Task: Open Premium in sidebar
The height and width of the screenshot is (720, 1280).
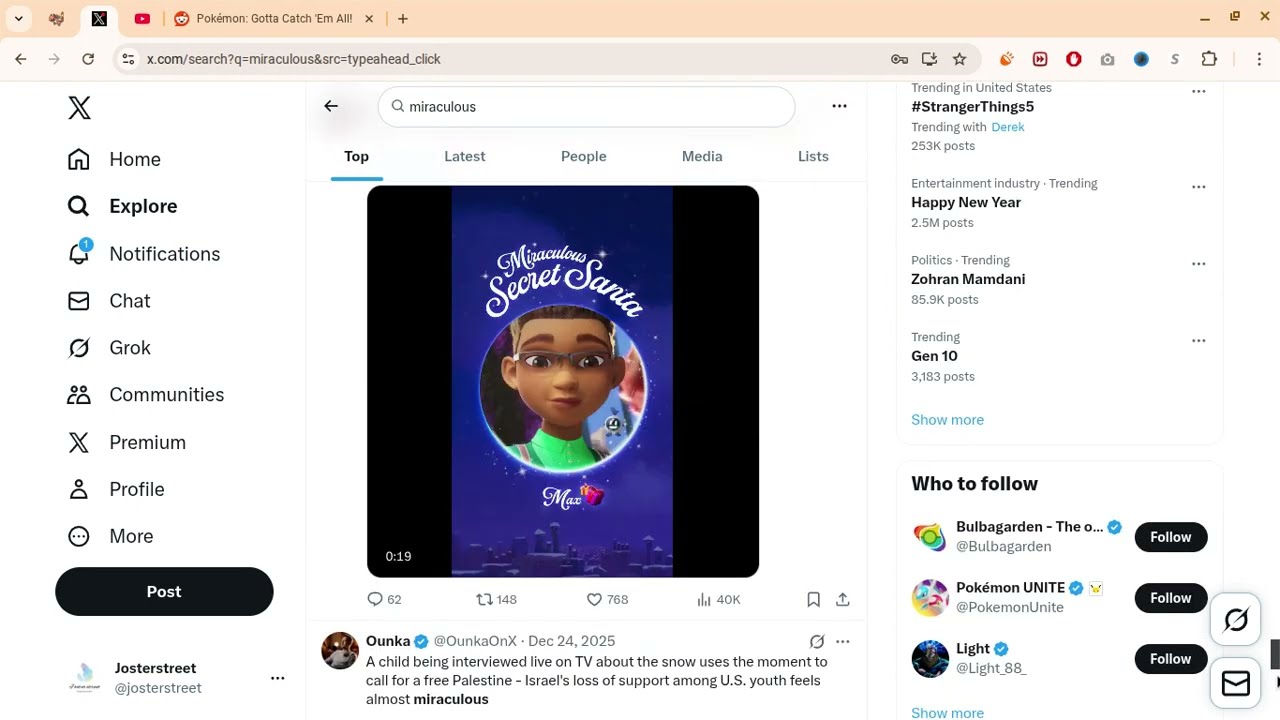Action: pyautogui.click(x=126, y=442)
